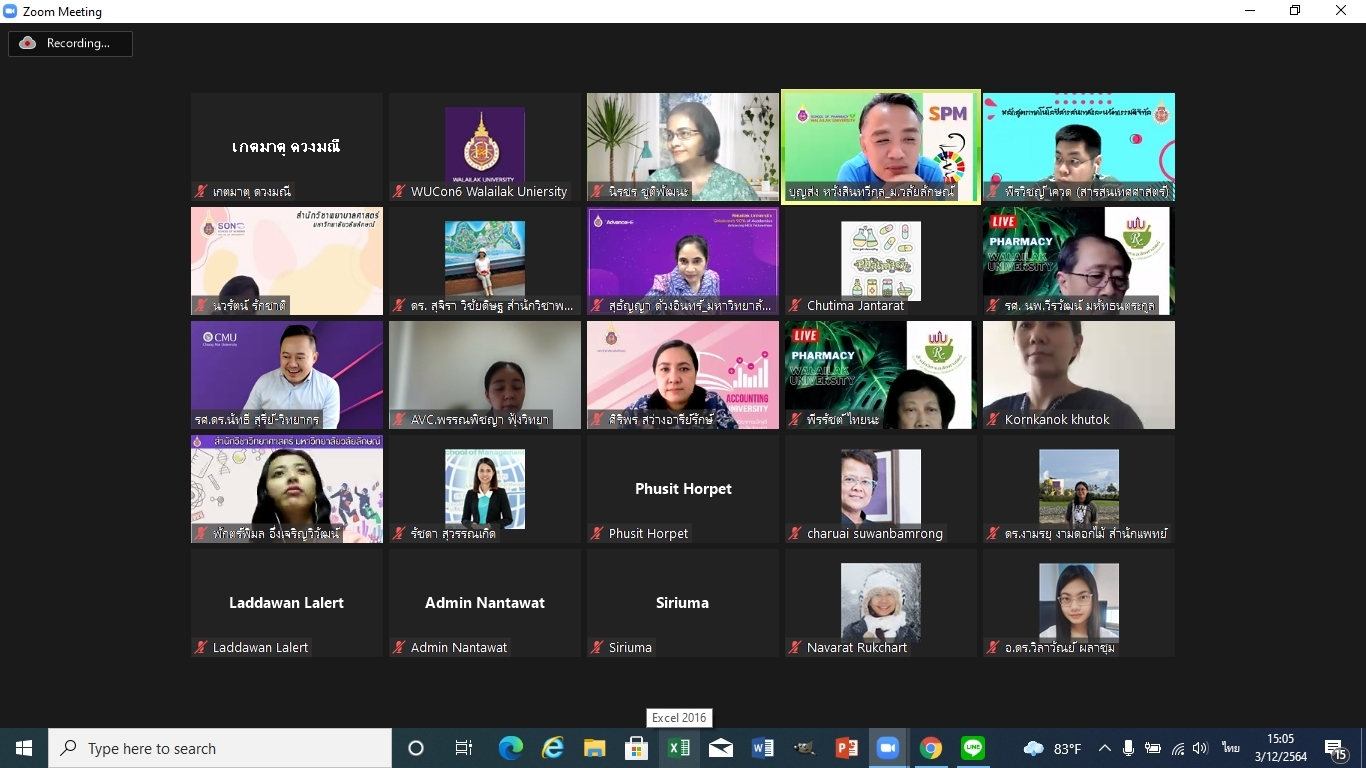Open Word from the taskbar
This screenshot has height=768, width=1366.
click(763, 748)
